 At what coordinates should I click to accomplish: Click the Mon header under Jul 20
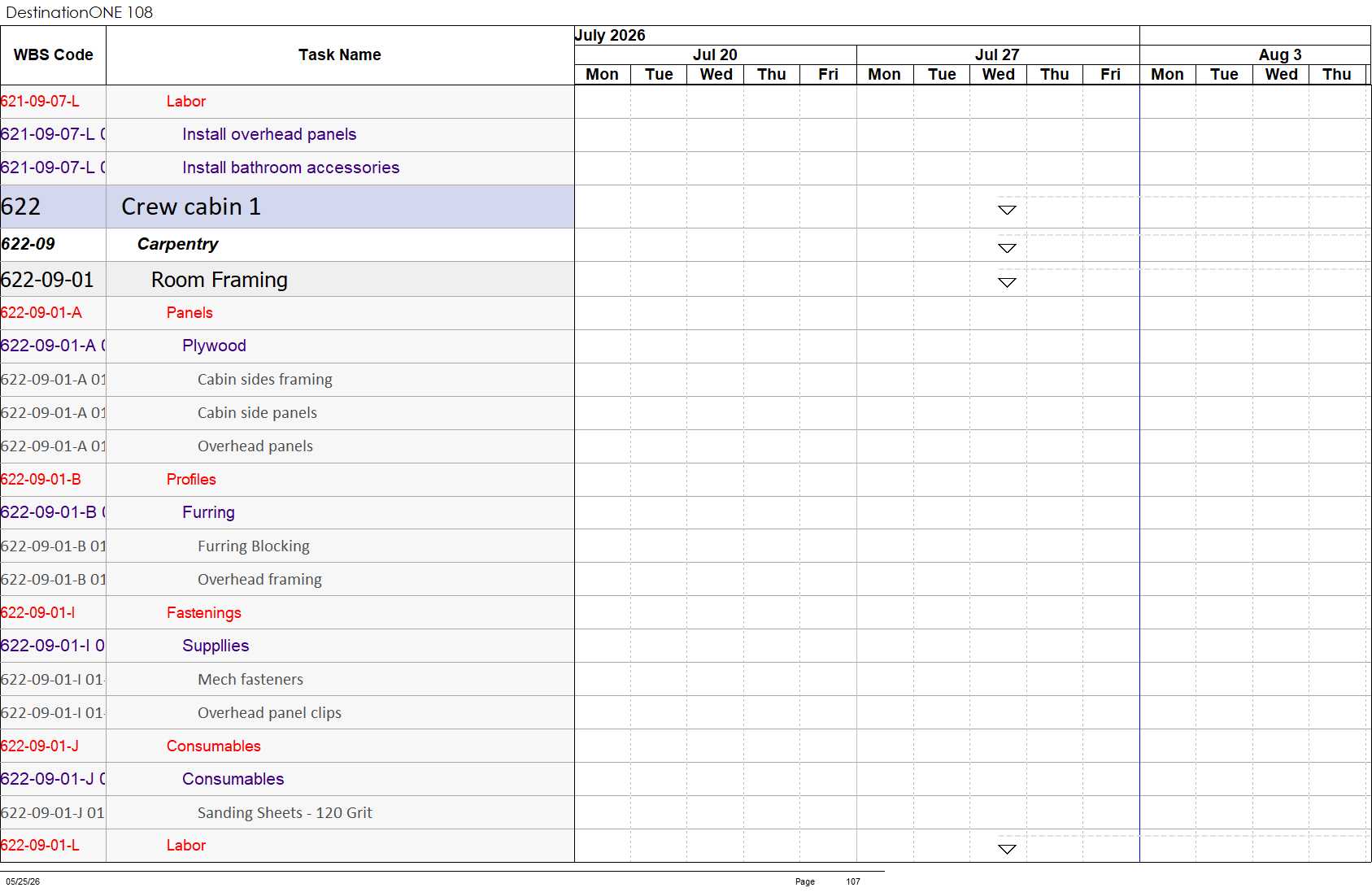pos(603,74)
